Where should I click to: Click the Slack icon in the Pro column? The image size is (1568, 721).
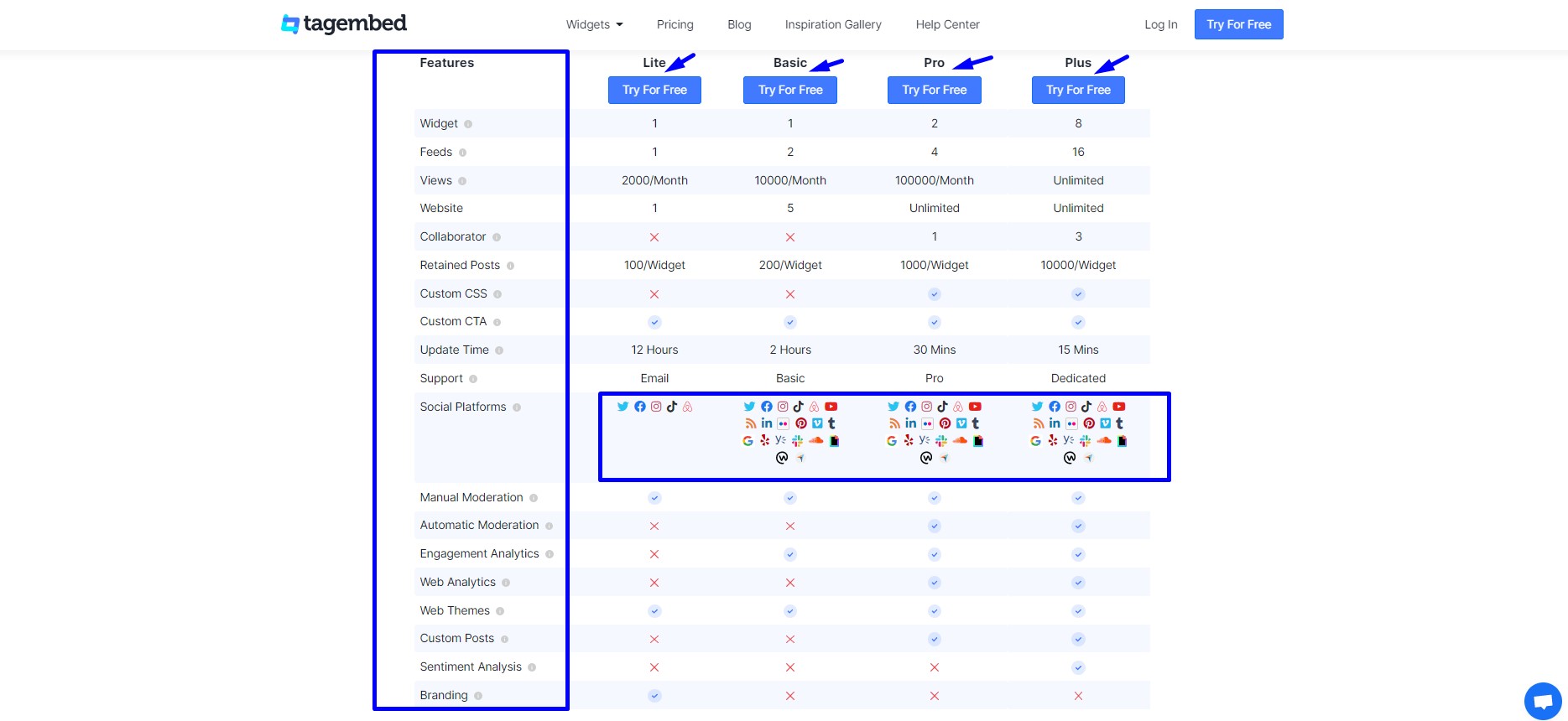[941, 440]
